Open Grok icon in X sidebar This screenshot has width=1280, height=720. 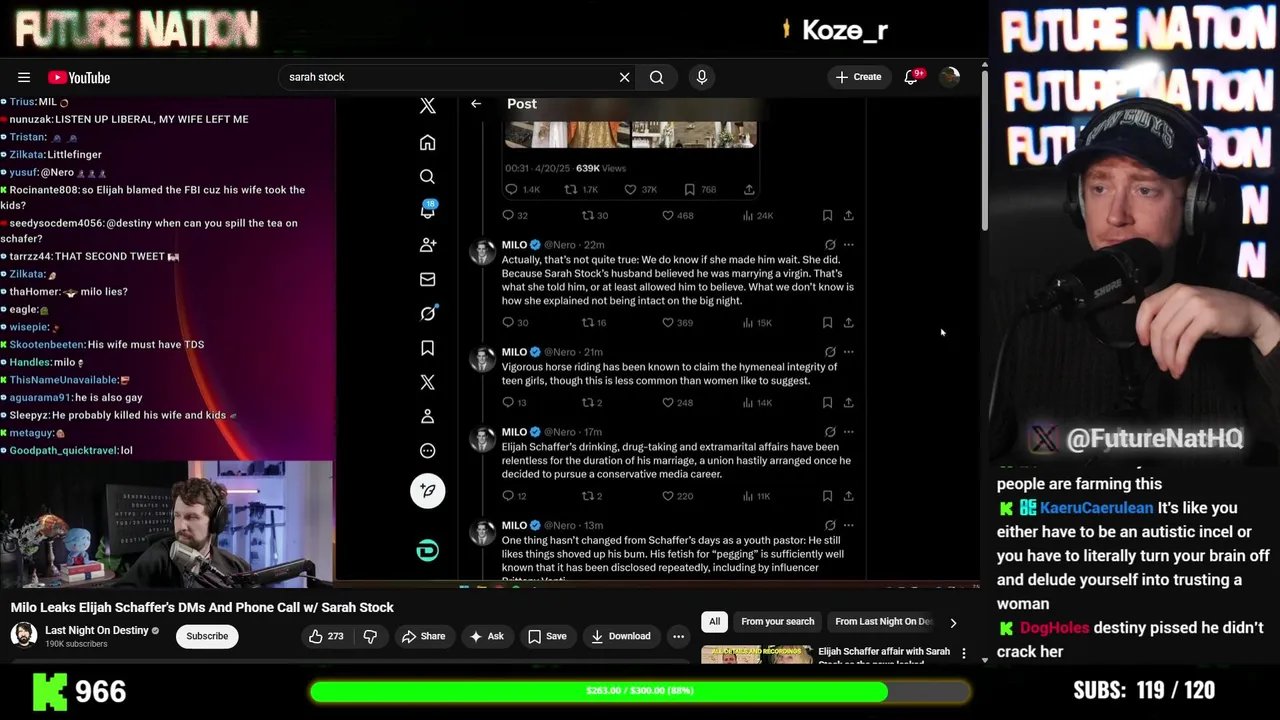(x=428, y=313)
